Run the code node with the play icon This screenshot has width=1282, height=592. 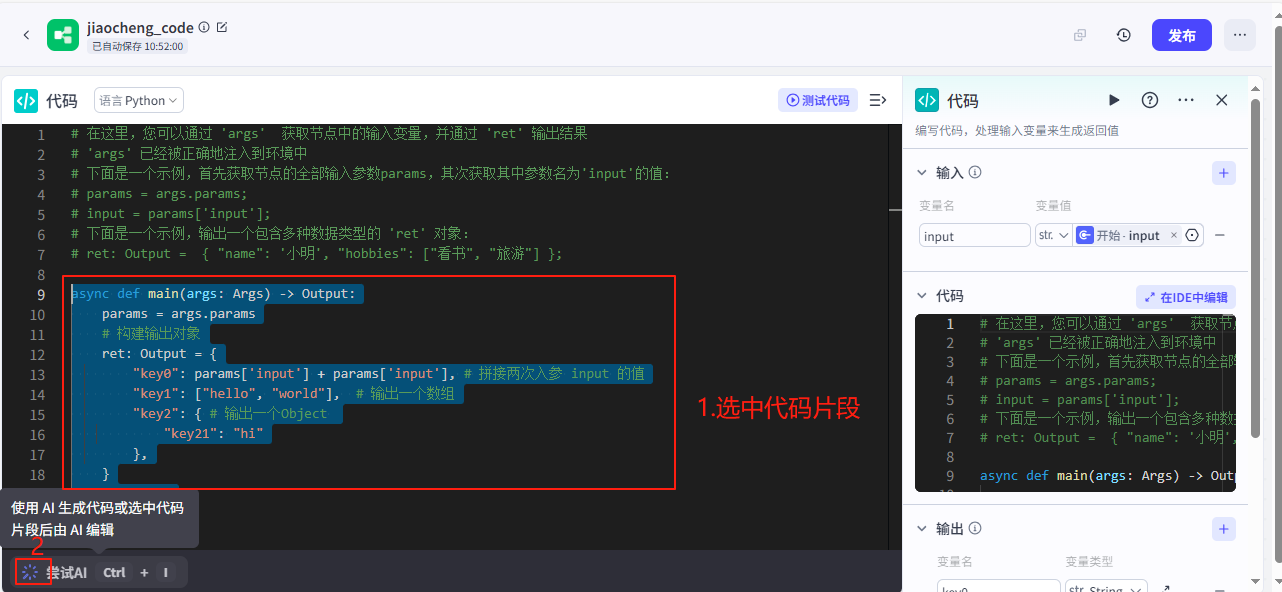click(x=1114, y=100)
